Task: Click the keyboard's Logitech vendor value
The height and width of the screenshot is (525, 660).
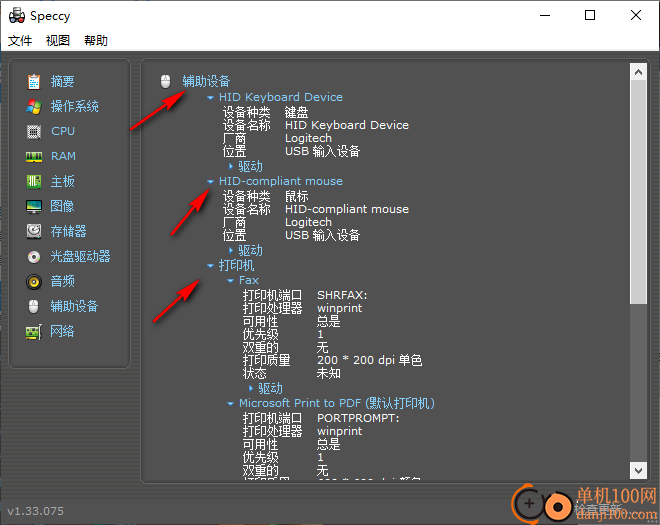Action: (x=308, y=138)
